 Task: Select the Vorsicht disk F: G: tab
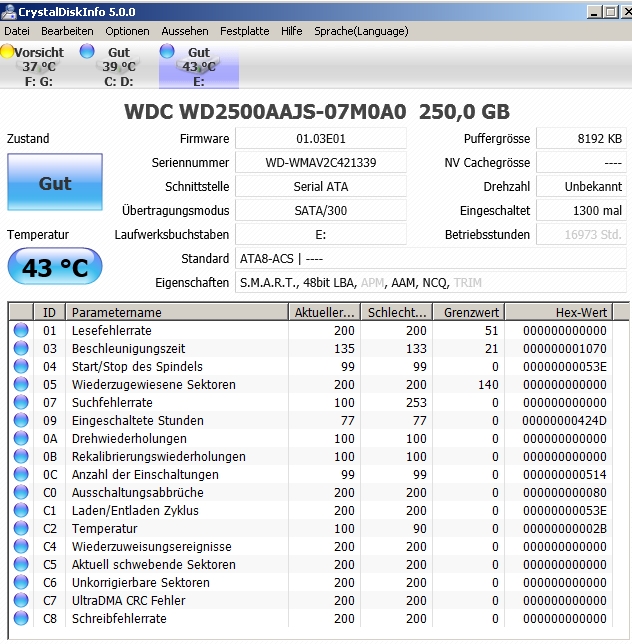pyautogui.click(x=39, y=67)
